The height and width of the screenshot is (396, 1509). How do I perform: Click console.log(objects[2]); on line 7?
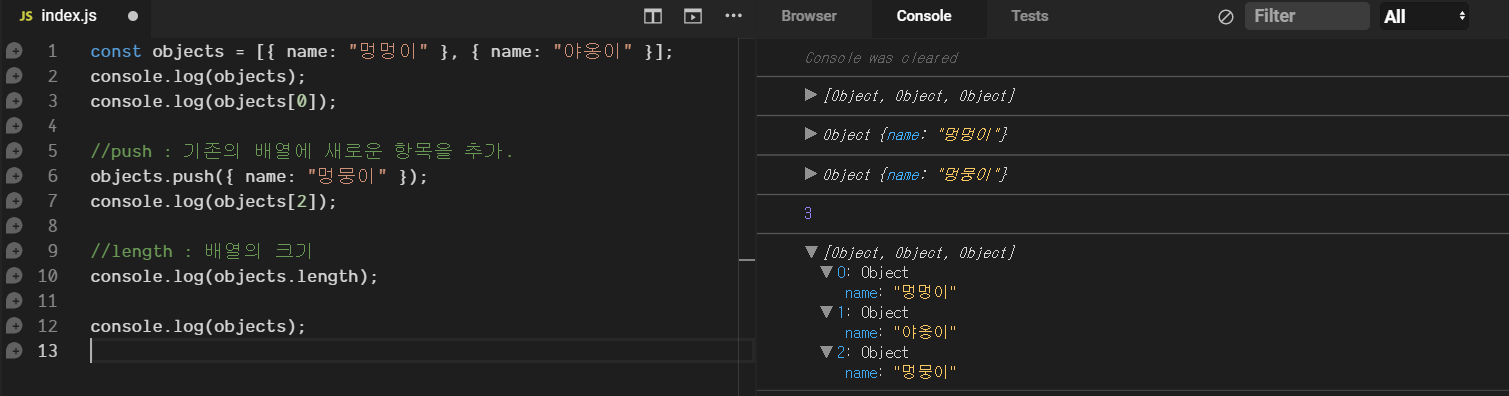click(214, 201)
